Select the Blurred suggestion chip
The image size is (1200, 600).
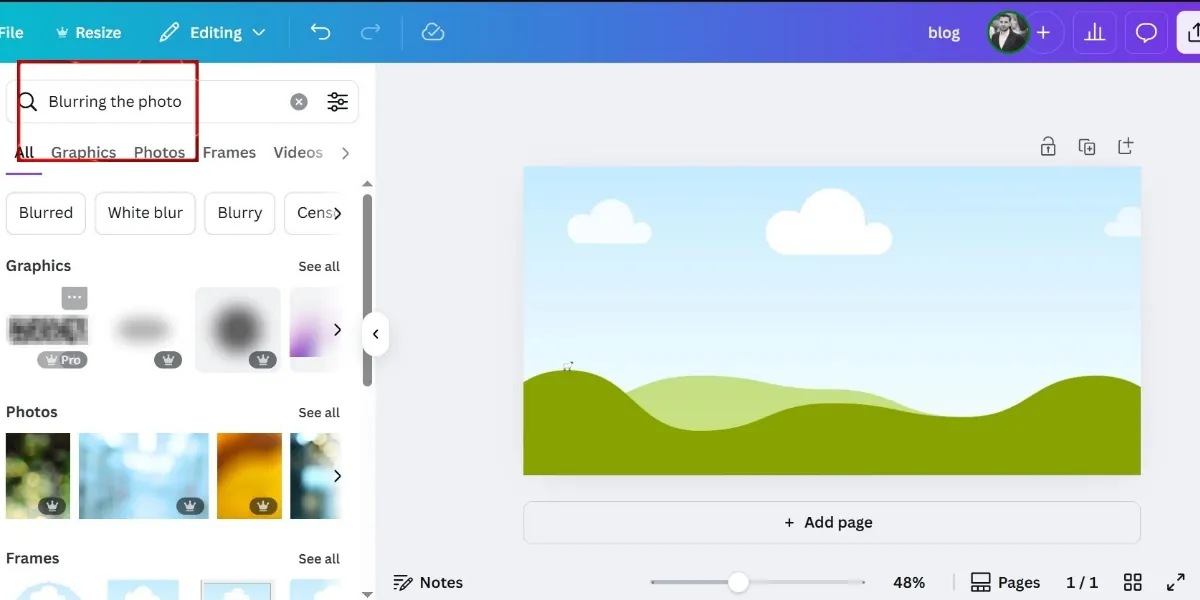point(46,213)
